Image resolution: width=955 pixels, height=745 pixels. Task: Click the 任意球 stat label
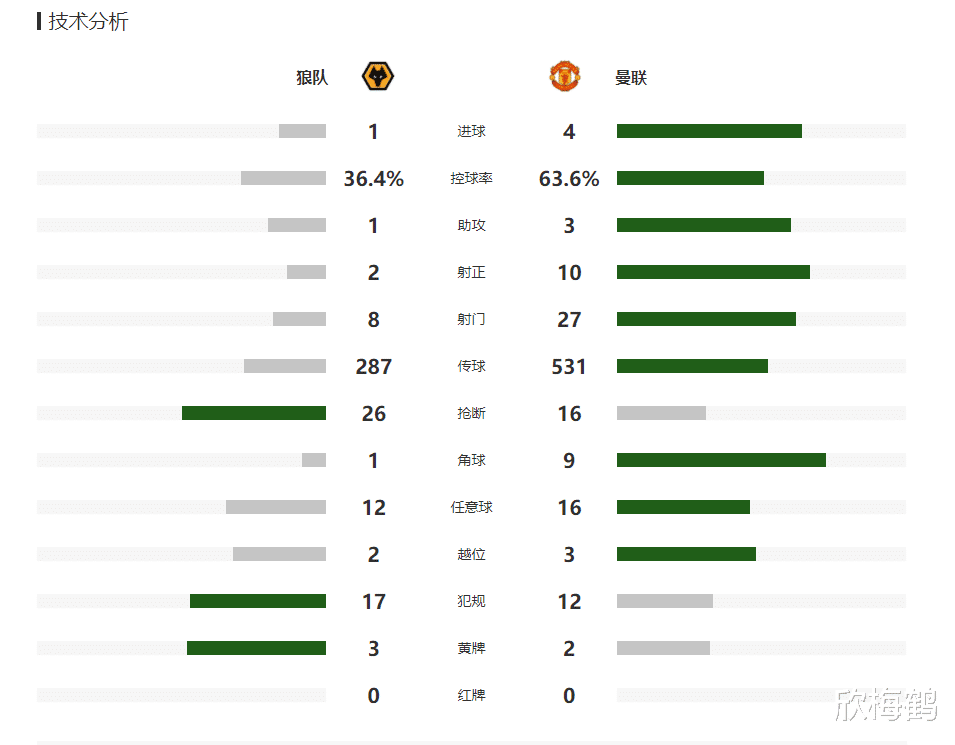point(471,508)
